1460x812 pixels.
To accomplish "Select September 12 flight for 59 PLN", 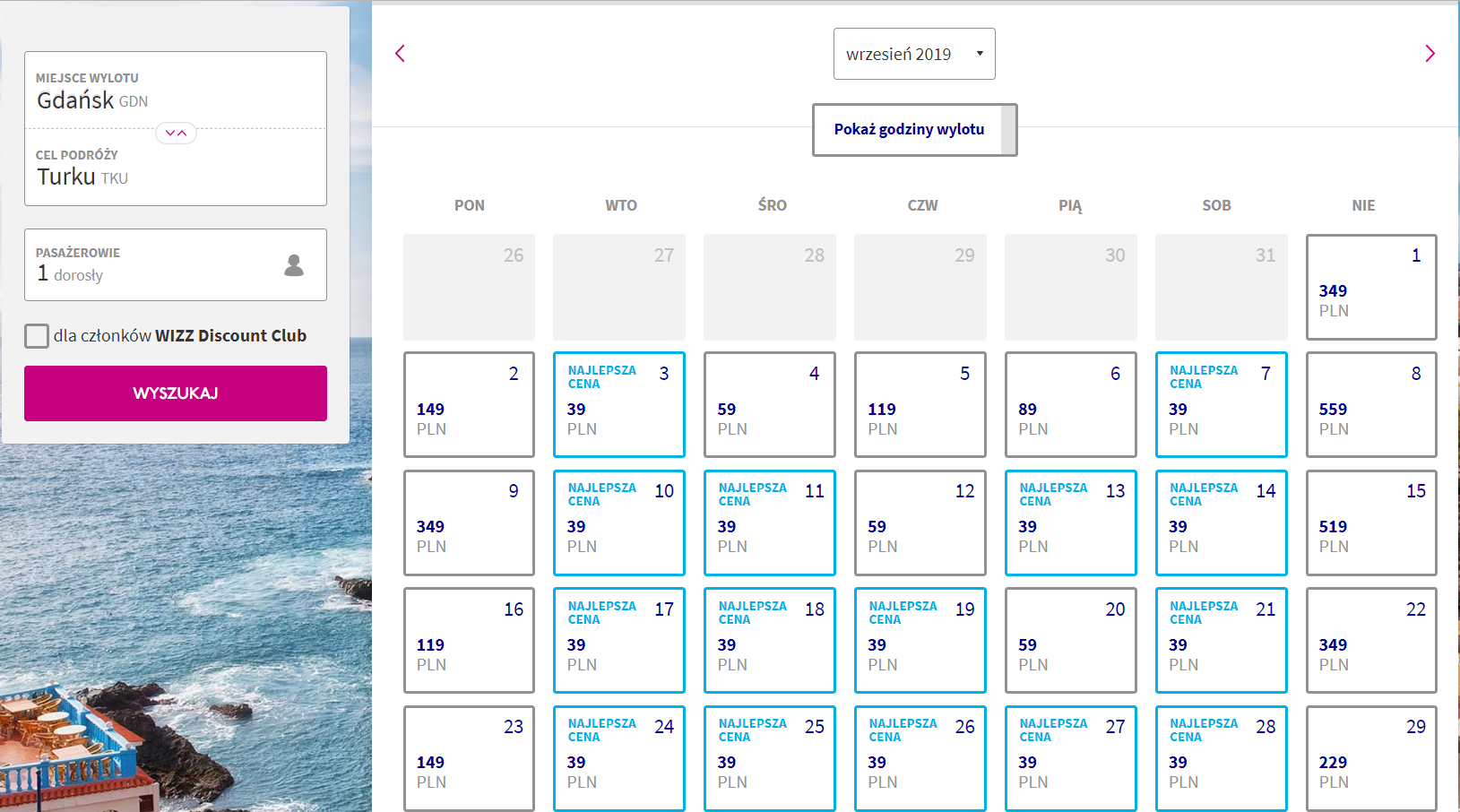I will [920, 523].
